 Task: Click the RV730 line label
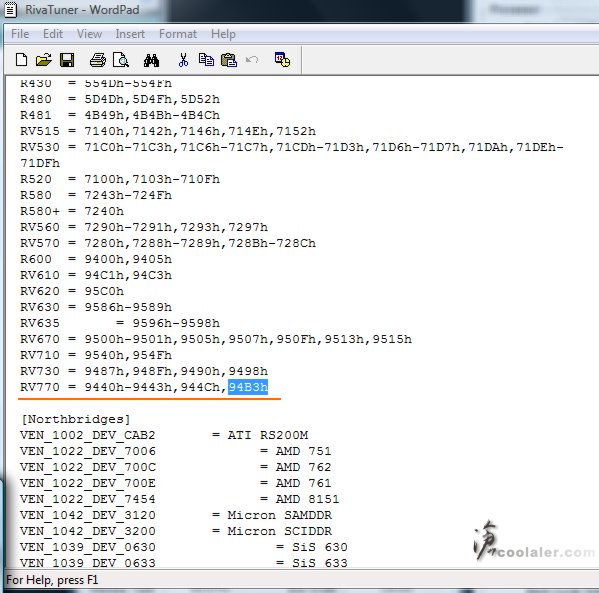[x=40, y=371]
